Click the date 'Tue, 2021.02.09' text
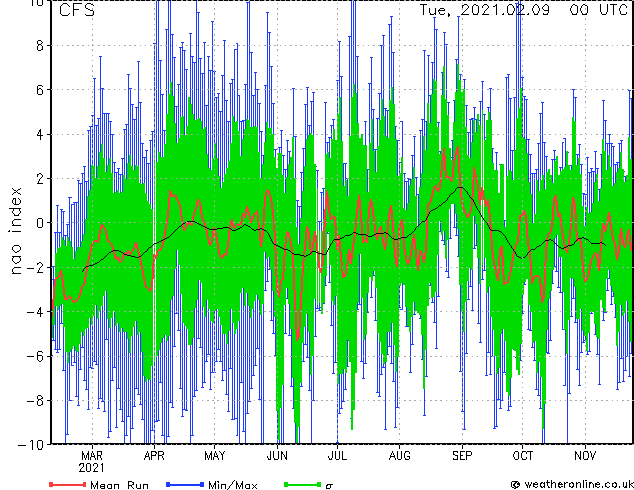The image size is (634, 490). (x=485, y=10)
